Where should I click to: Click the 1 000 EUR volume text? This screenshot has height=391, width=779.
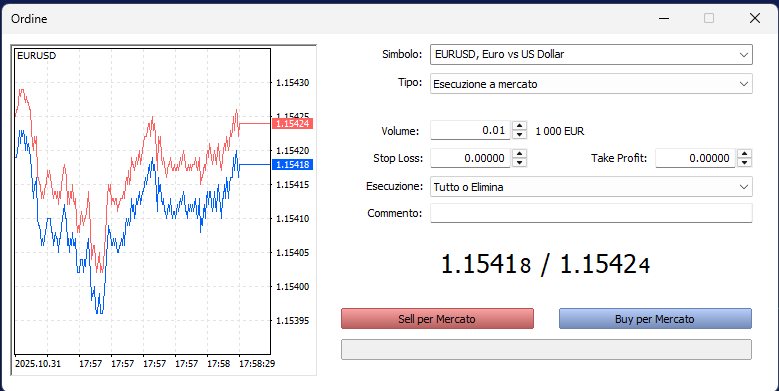click(559, 131)
